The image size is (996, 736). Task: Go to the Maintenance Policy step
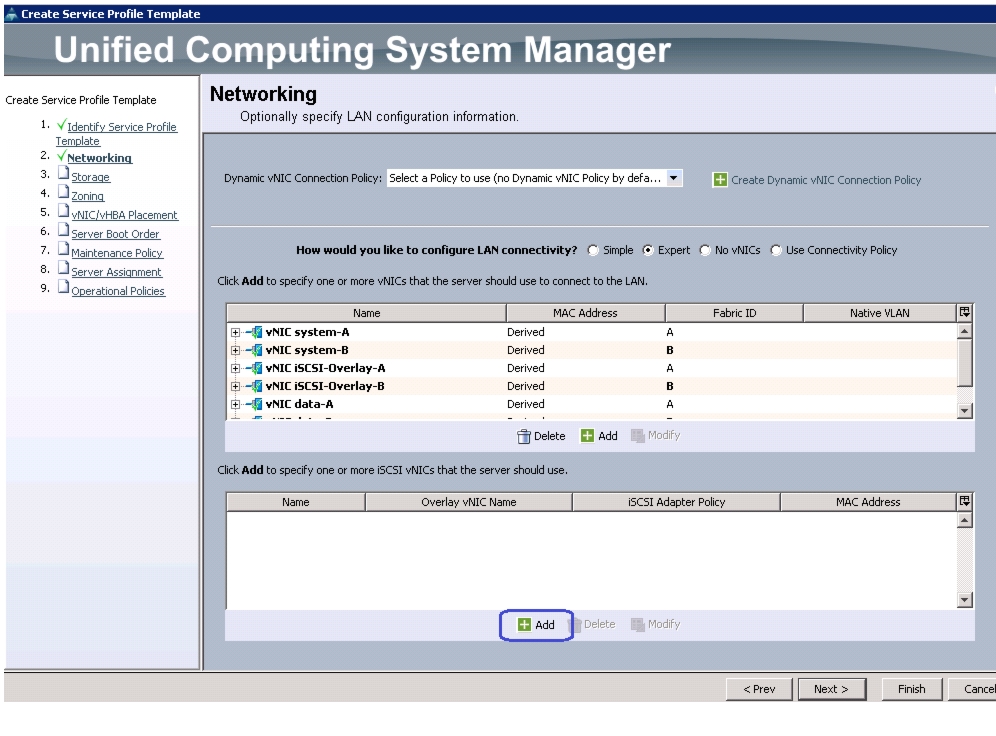[x=117, y=253]
